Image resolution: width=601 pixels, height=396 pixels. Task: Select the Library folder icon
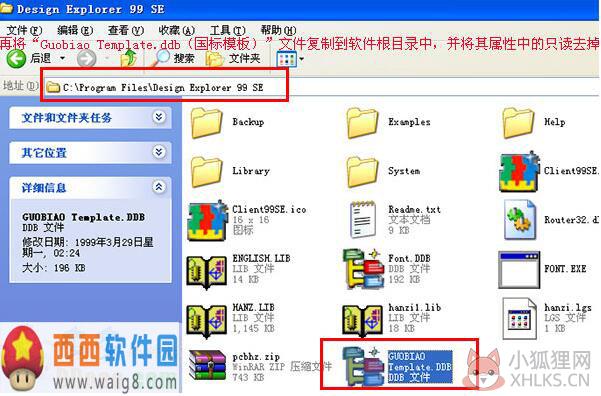[207, 171]
